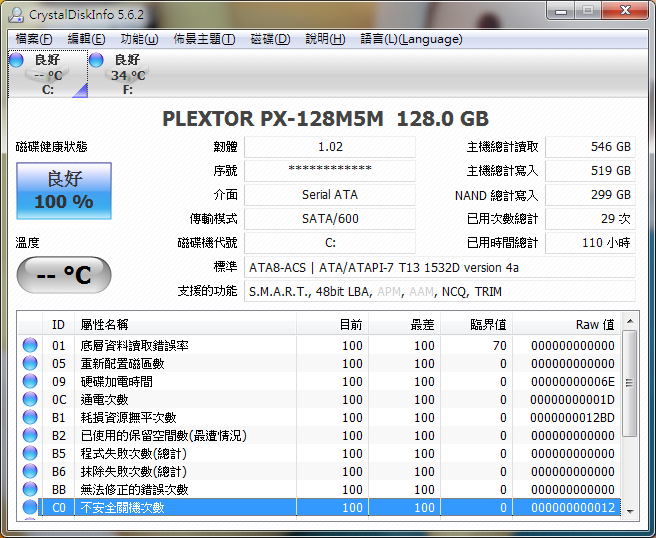Open the 語言(L)(Language) menu
Screen dimensions: 656x538
tap(411, 39)
